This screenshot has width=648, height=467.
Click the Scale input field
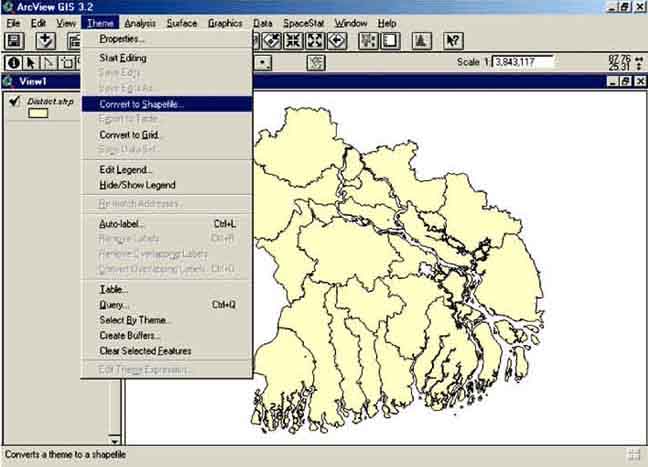pos(523,62)
